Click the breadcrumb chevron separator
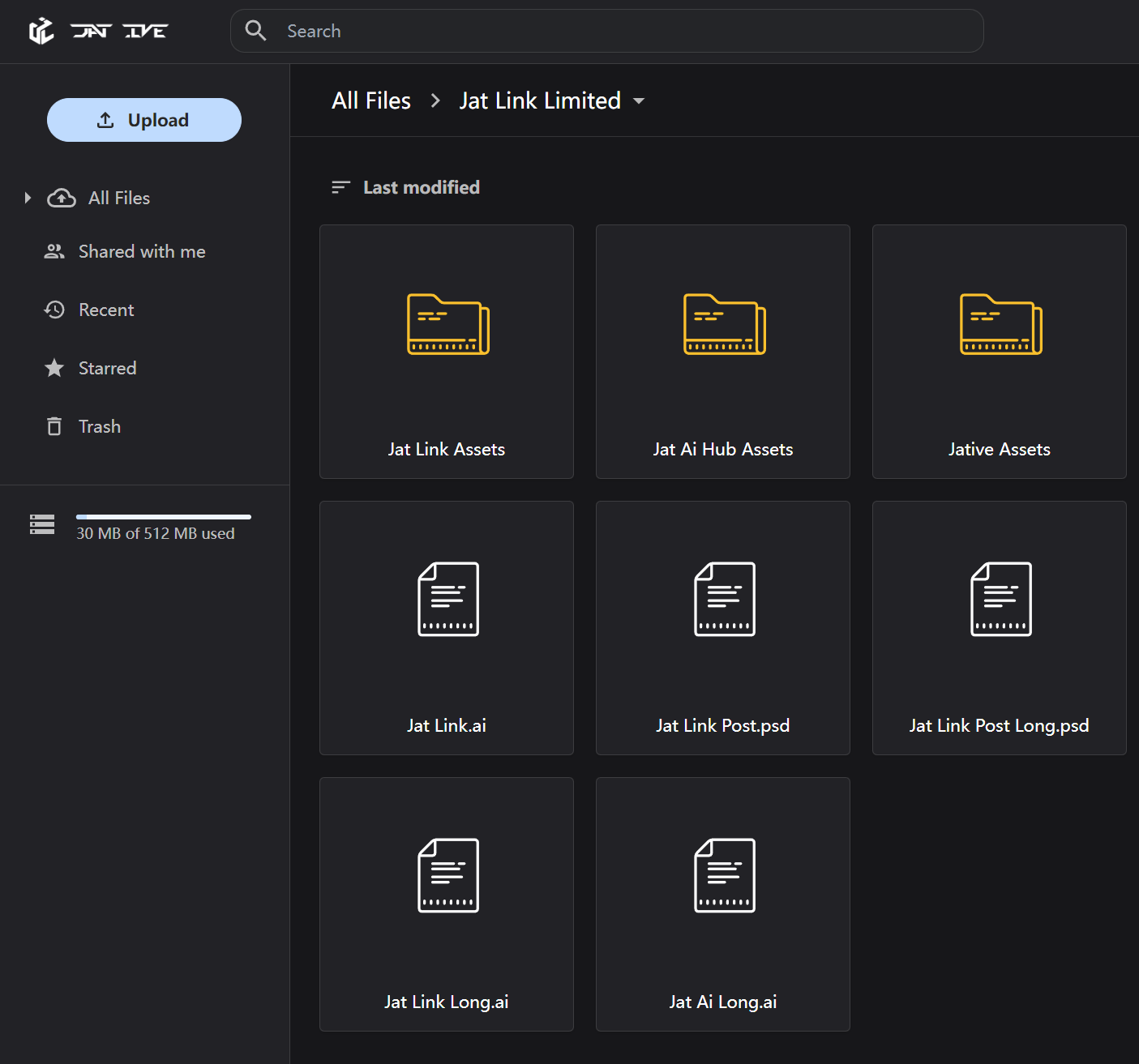1139x1064 pixels. pyautogui.click(x=435, y=100)
